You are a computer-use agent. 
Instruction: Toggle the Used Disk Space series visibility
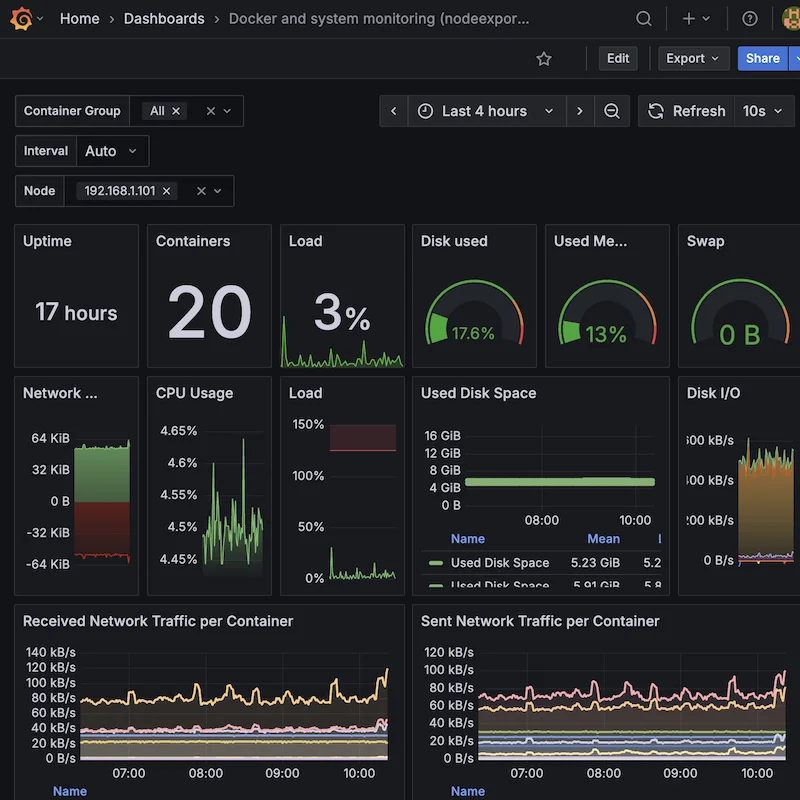[x=498, y=562]
